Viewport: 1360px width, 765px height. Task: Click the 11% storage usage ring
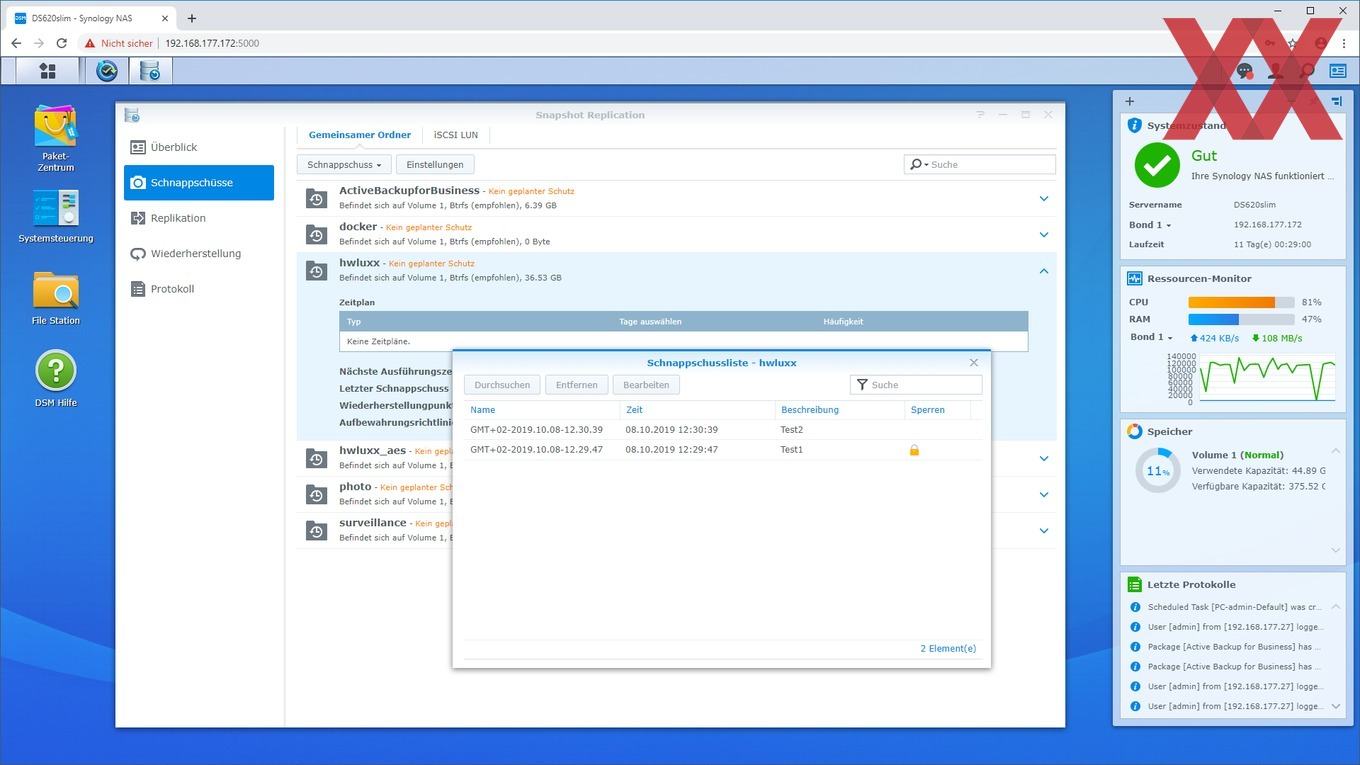1158,470
